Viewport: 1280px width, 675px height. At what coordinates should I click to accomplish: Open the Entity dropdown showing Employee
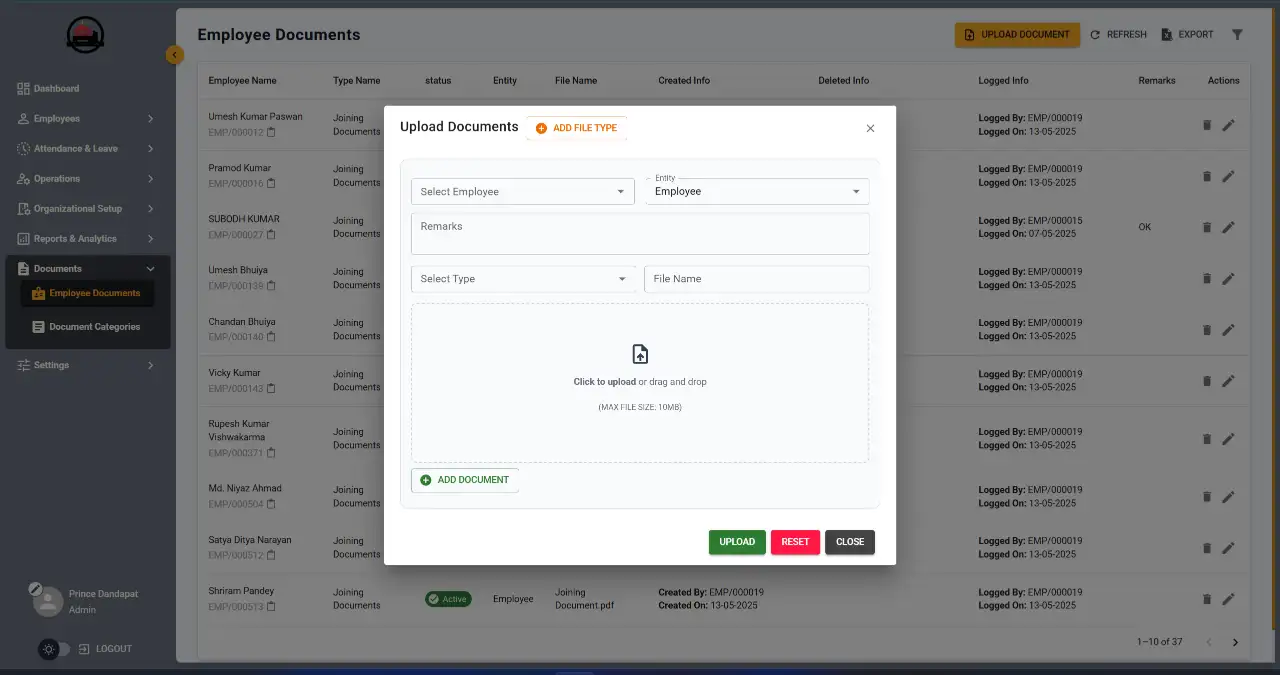tap(757, 190)
